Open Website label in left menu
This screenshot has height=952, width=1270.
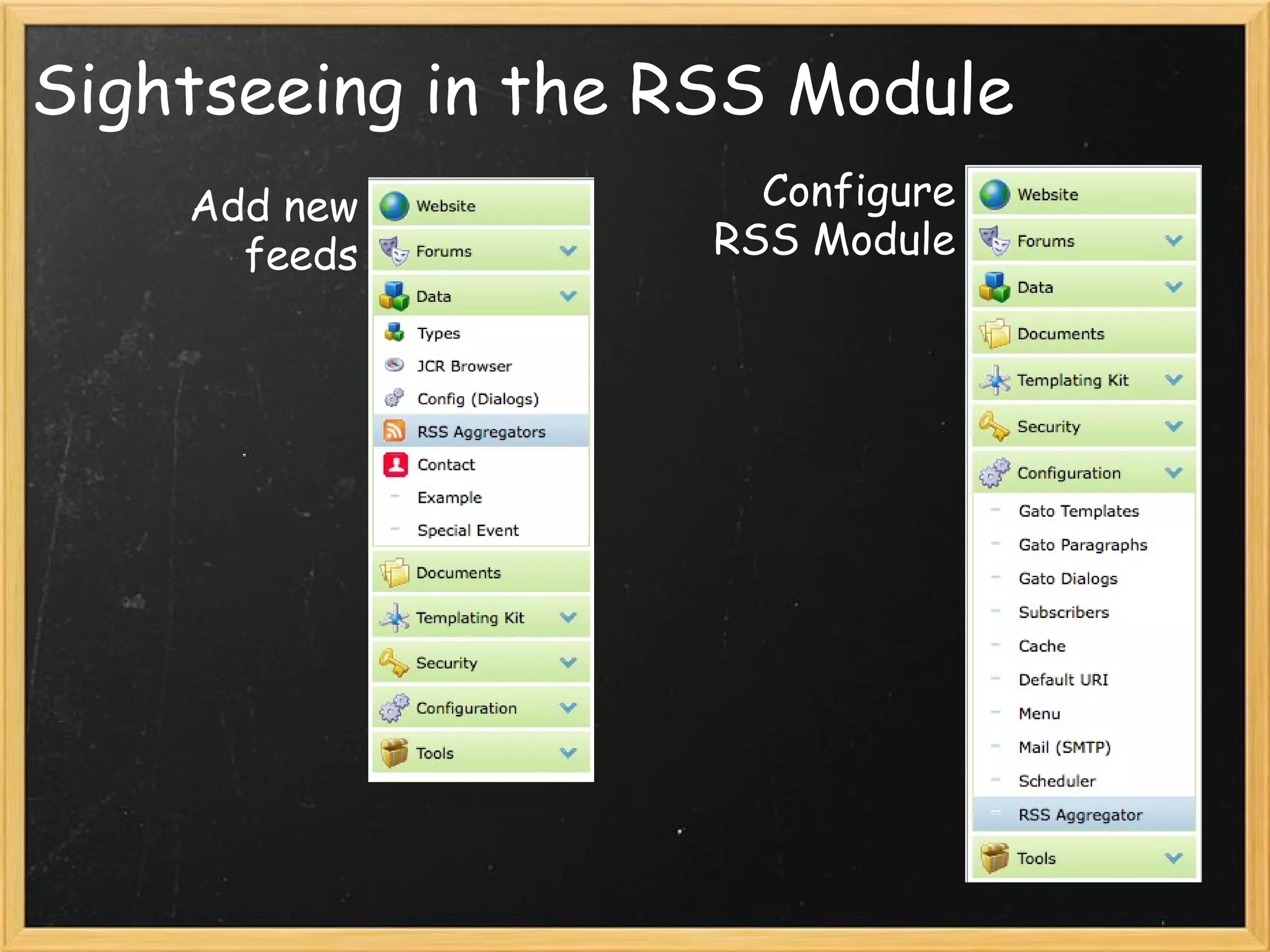pos(446,206)
